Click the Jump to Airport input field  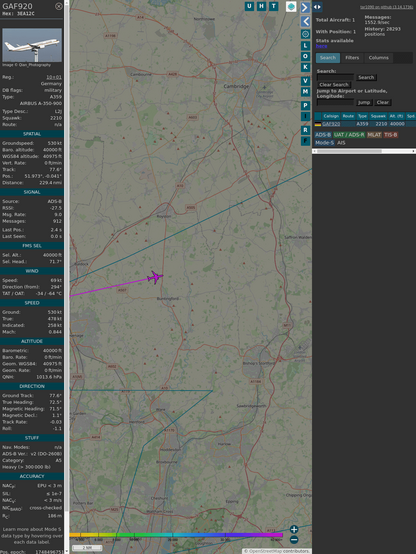click(335, 102)
